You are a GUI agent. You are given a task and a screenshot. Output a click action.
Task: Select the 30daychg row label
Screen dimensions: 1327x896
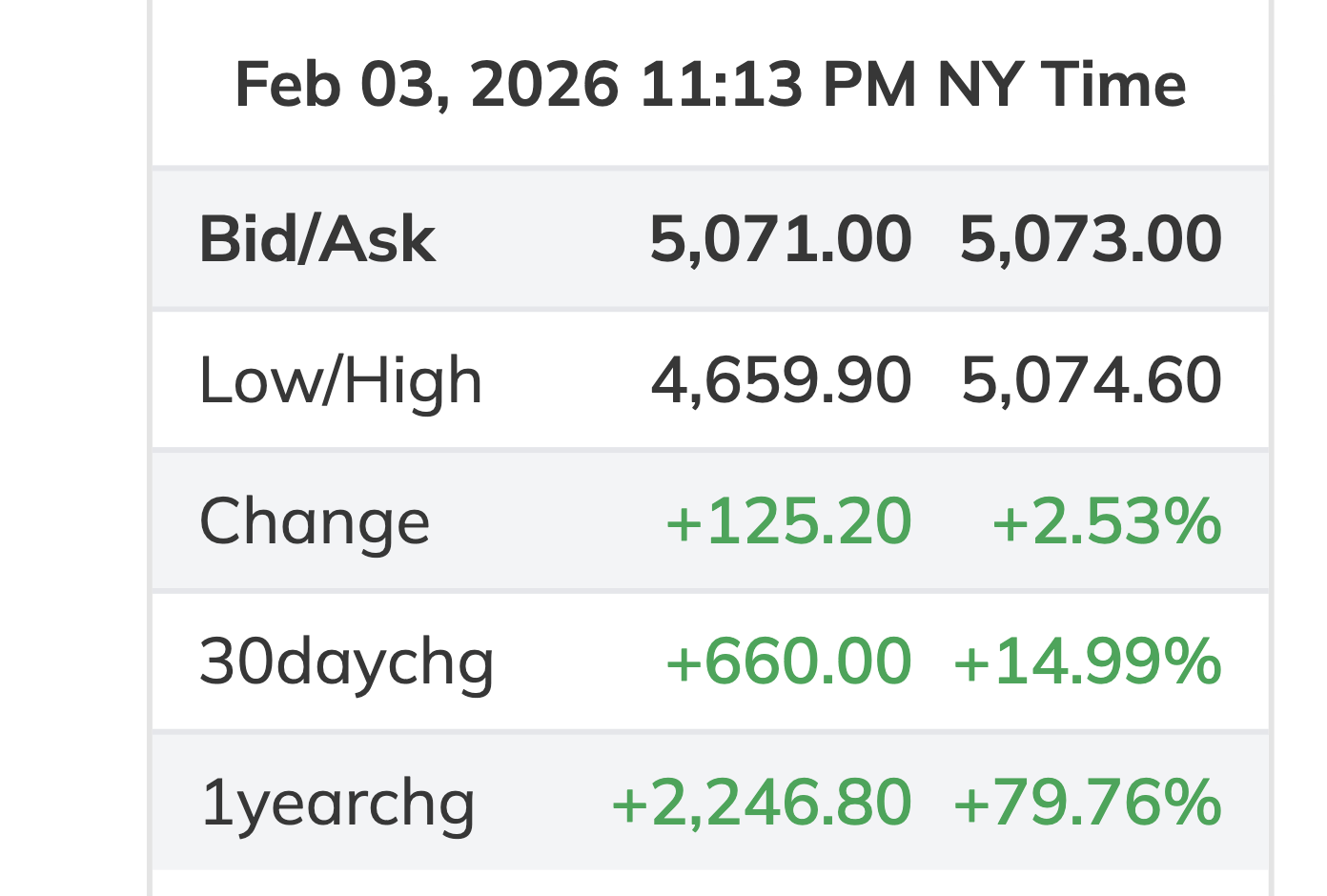pos(346,662)
